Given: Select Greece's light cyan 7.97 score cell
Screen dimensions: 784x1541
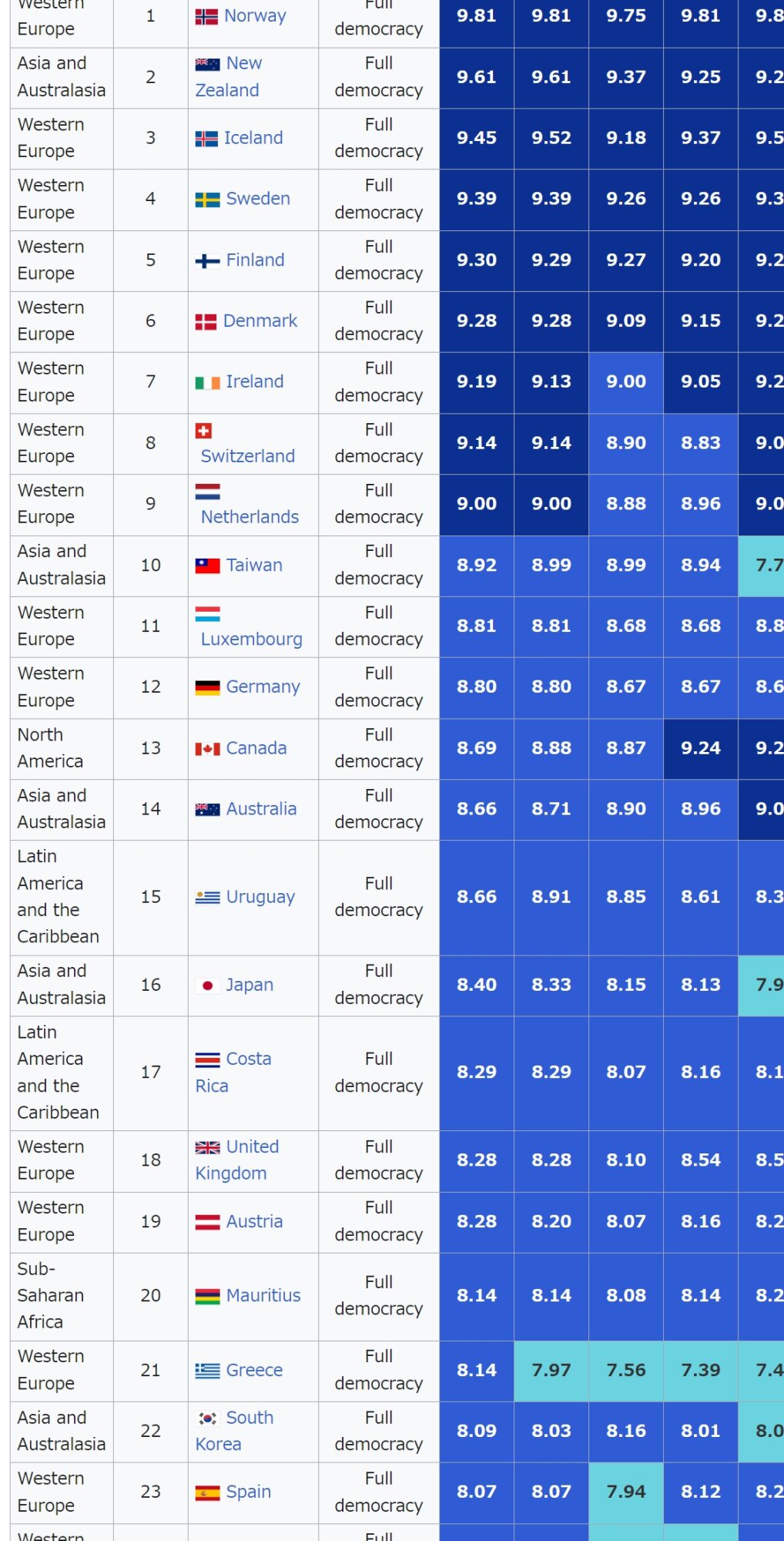Looking at the screenshot, I should click(551, 1371).
